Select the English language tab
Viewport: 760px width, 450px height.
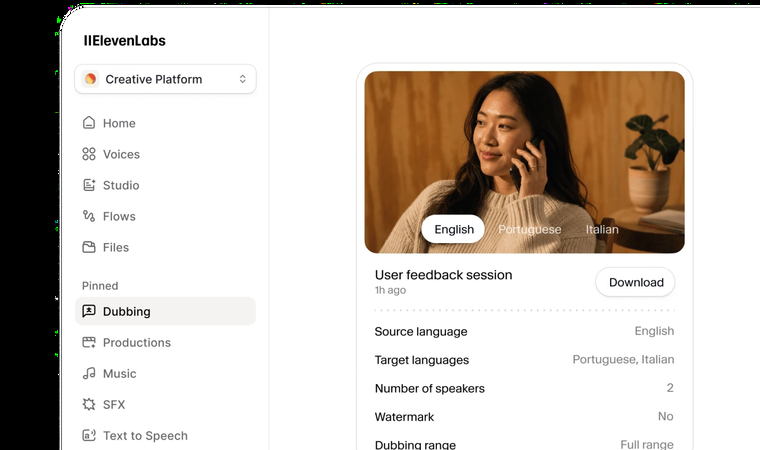coord(453,229)
